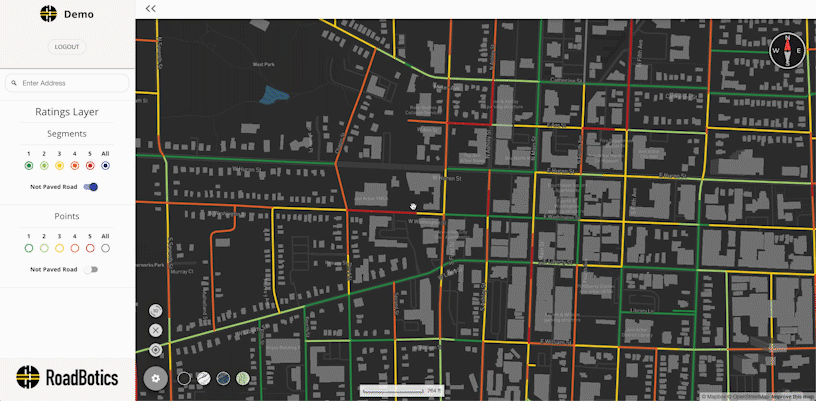
Task: Click the locate-me target icon
Action: point(156,350)
